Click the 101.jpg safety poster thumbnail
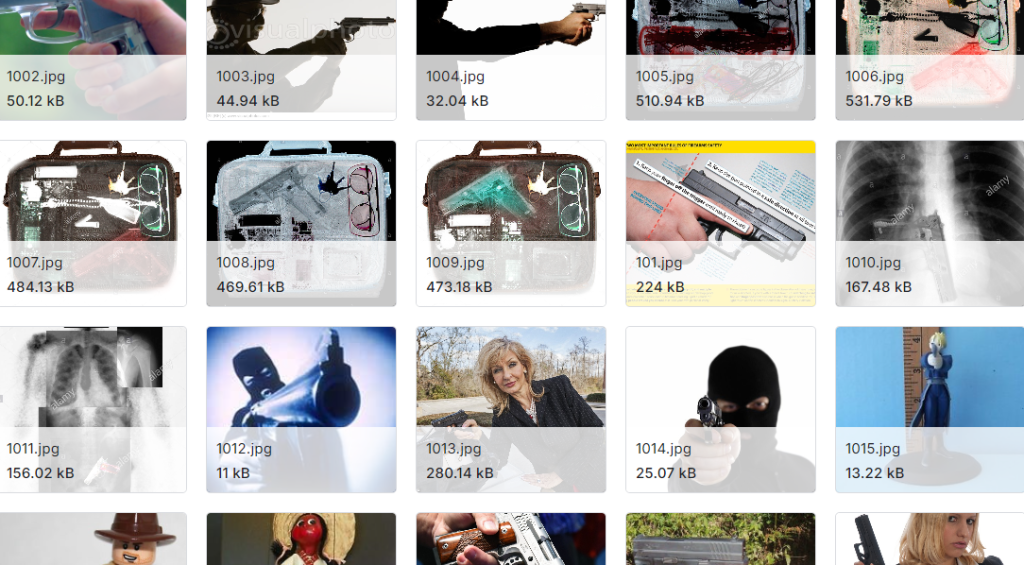Viewport: 1024px width, 565px height. 720,223
